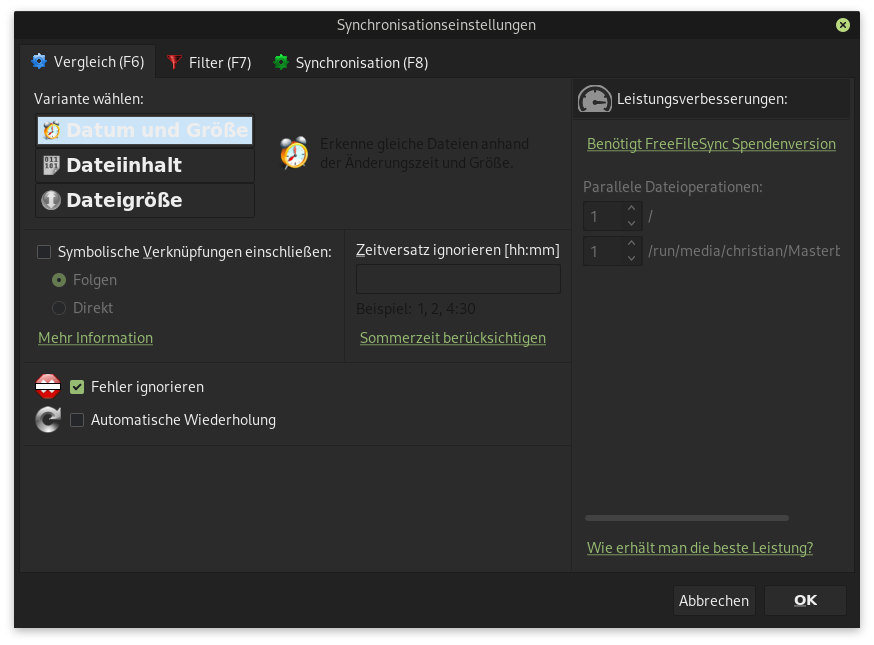Click the /run/media/christian/Mastert path text
Viewport: 874px width, 645px height.
744,251
